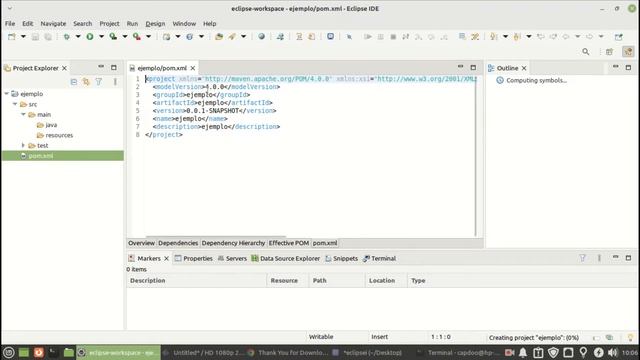Switch to the Dependency Hierarchy tab

[233, 243]
